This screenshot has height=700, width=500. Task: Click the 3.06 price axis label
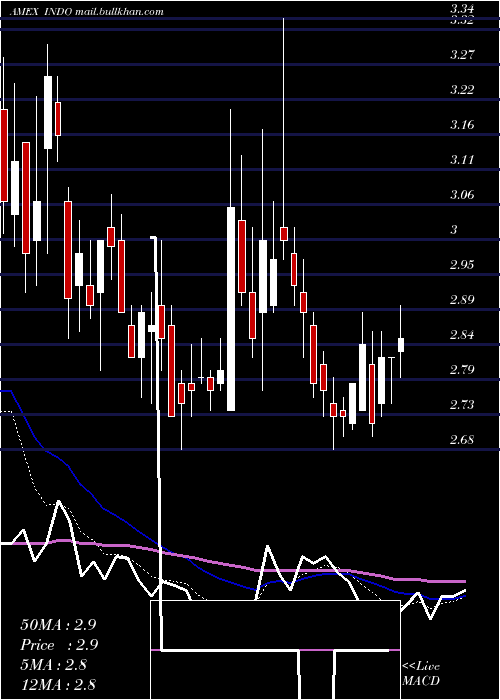pyautogui.click(x=462, y=195)
